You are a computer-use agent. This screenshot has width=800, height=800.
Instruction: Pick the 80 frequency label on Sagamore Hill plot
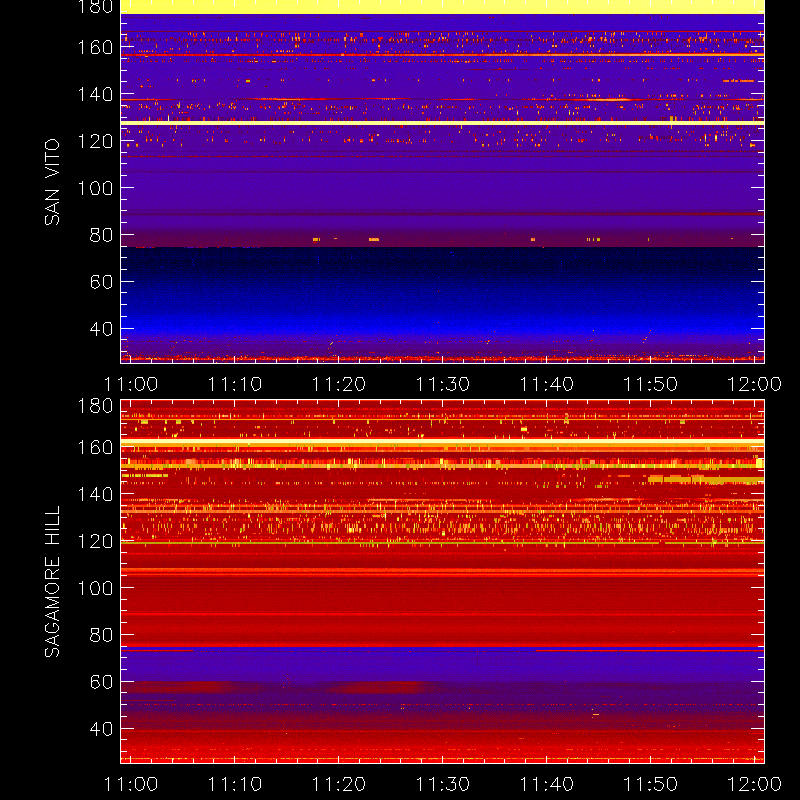pos(101,635)
